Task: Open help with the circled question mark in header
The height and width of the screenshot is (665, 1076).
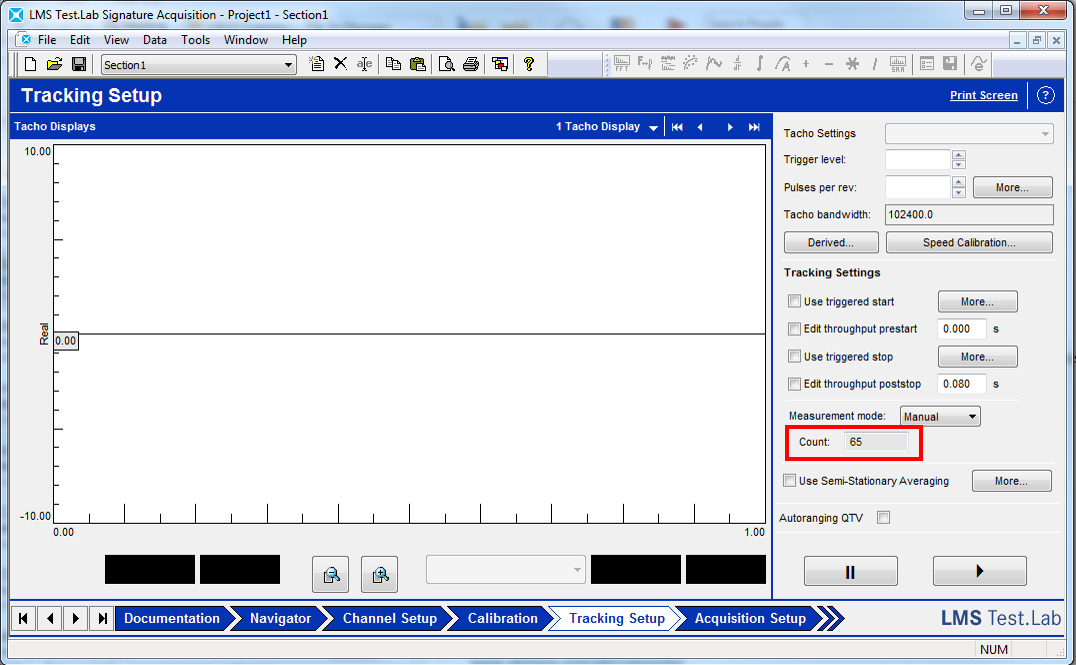Action: tap(1045, 95)
